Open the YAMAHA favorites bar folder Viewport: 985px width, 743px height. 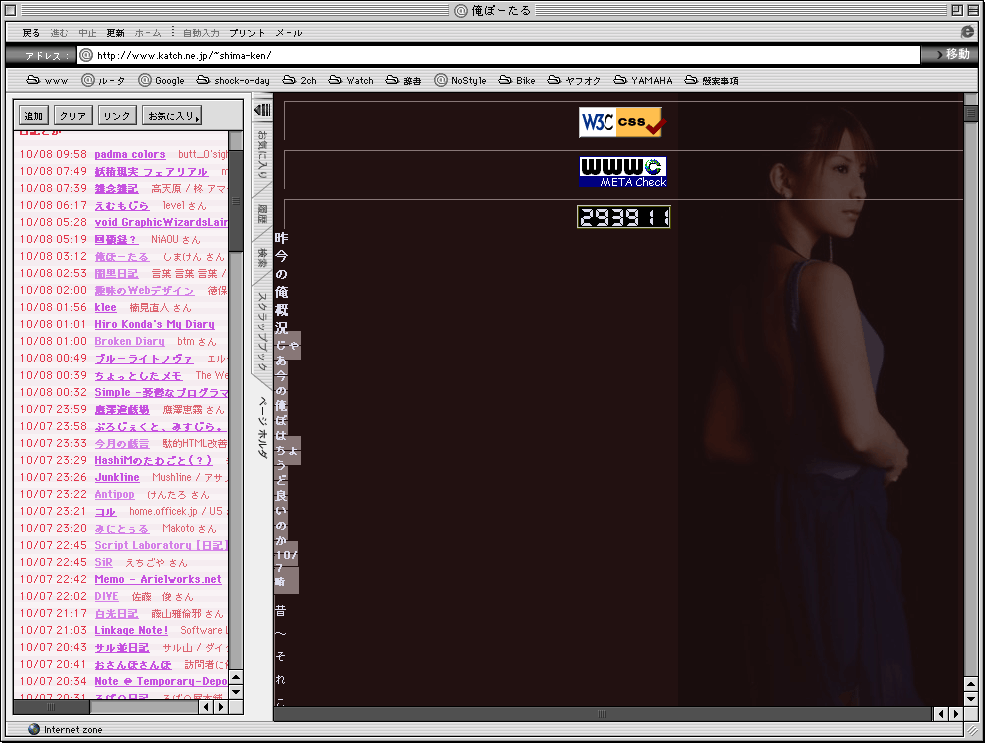coord(643,80)
